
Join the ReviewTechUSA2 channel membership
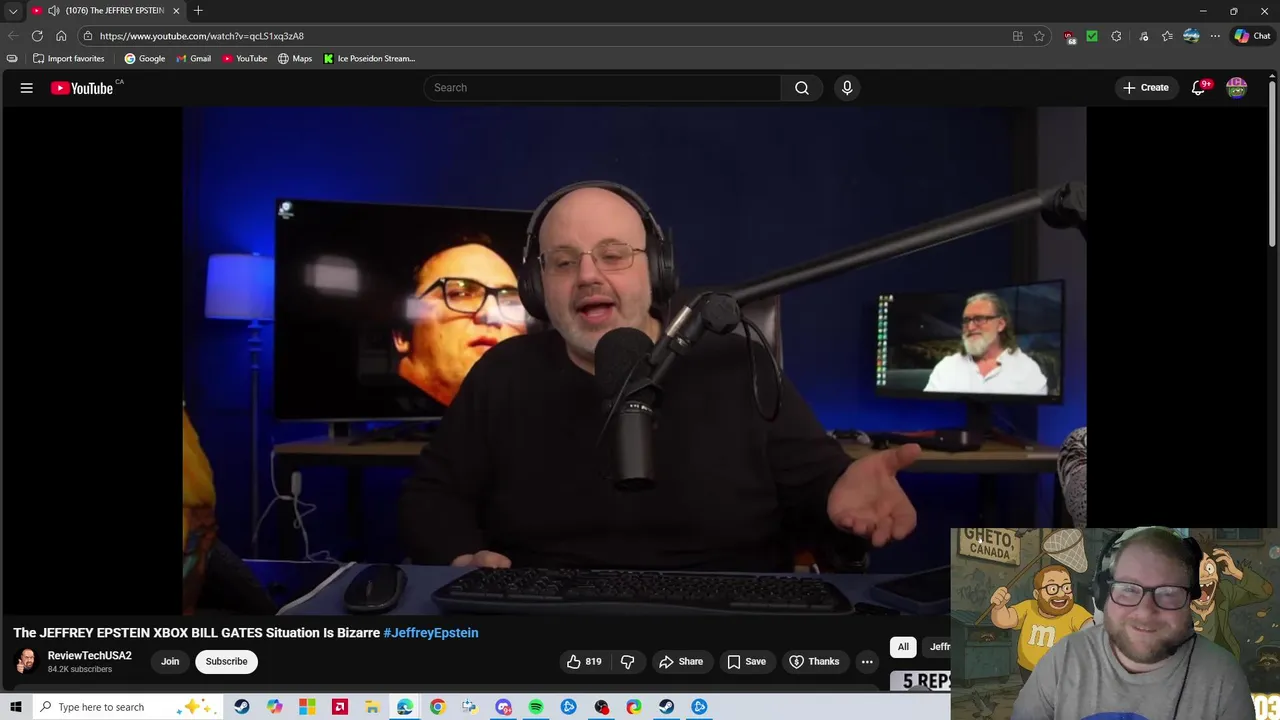tap(170, 661)
